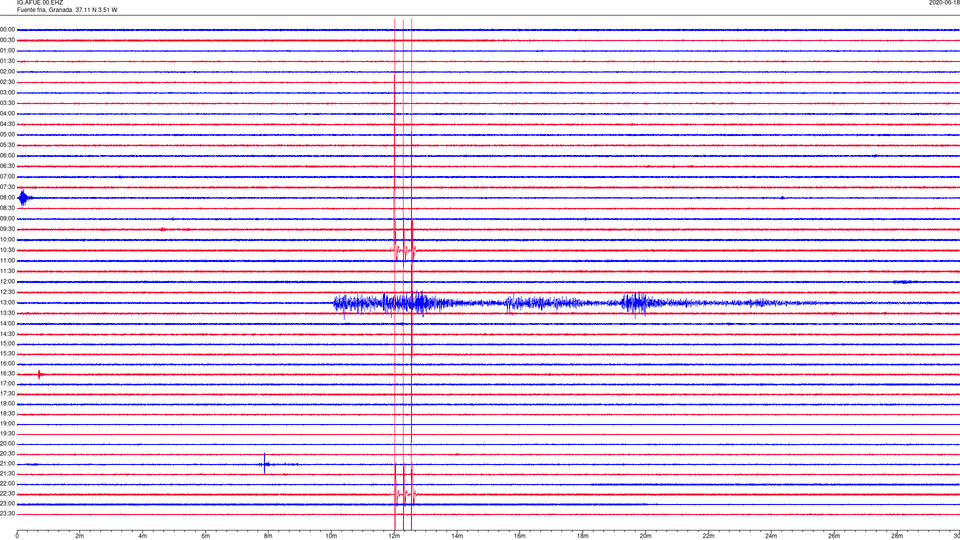This screenshot has width=960, height=540.
Task: Select the 14:30 trace time label
Action: [x=7, y=334]
